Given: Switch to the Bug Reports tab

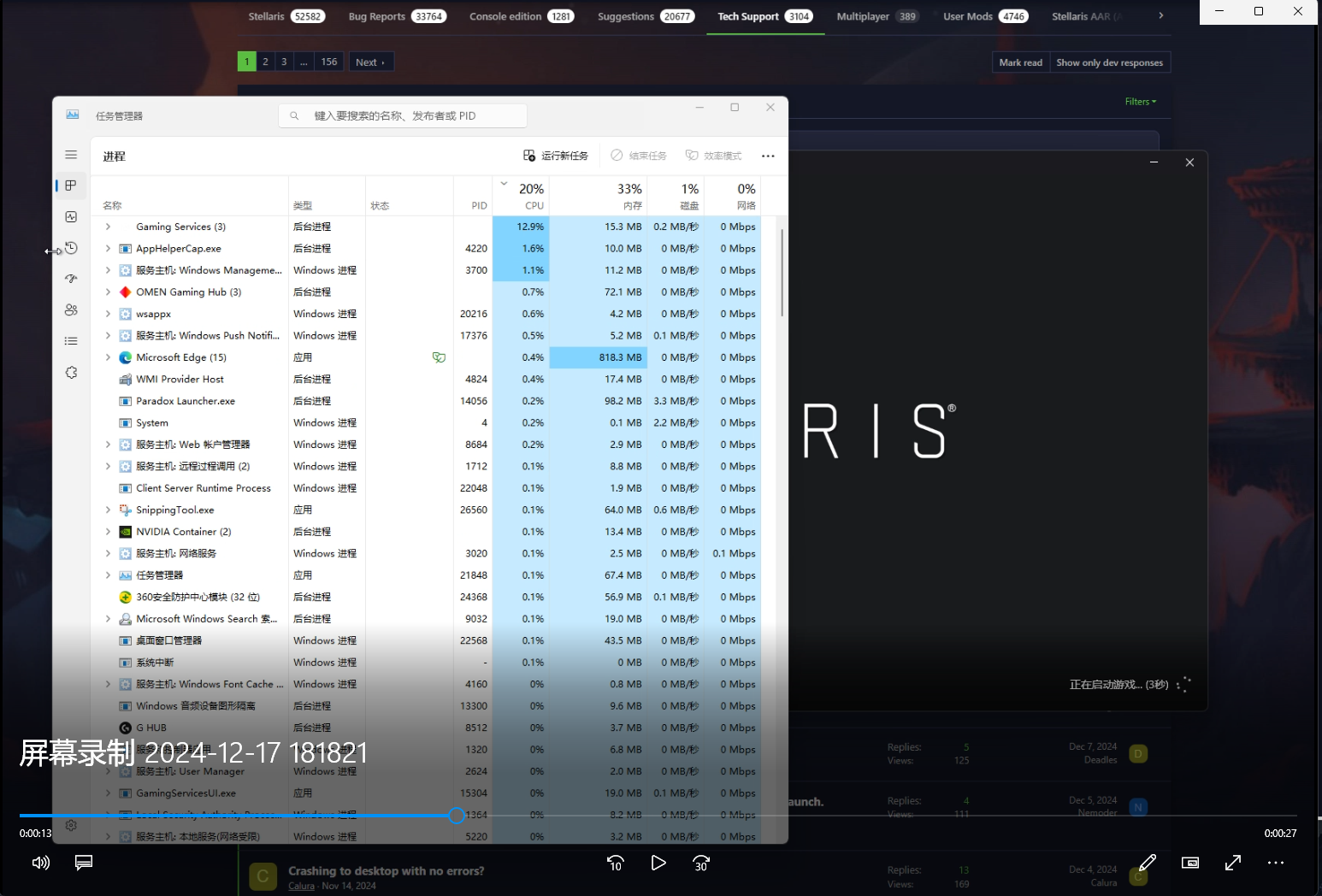Looking at the screenshot, I should tap(376, 15).
